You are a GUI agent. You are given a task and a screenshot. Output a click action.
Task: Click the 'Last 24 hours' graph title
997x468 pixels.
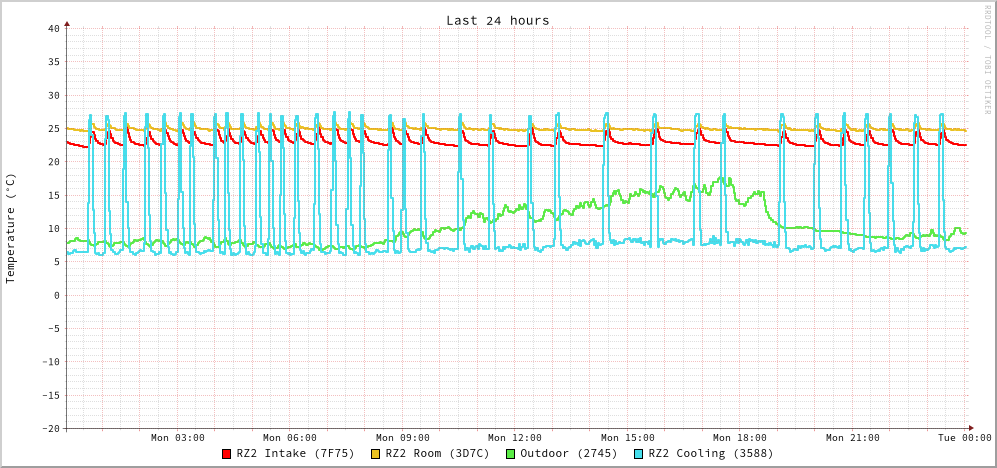497,20
